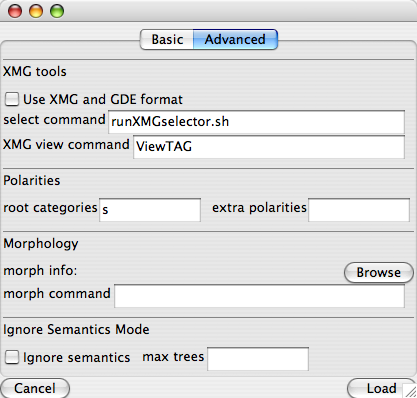
Task: Click the extra polarities text field
Action: [359, 210]
